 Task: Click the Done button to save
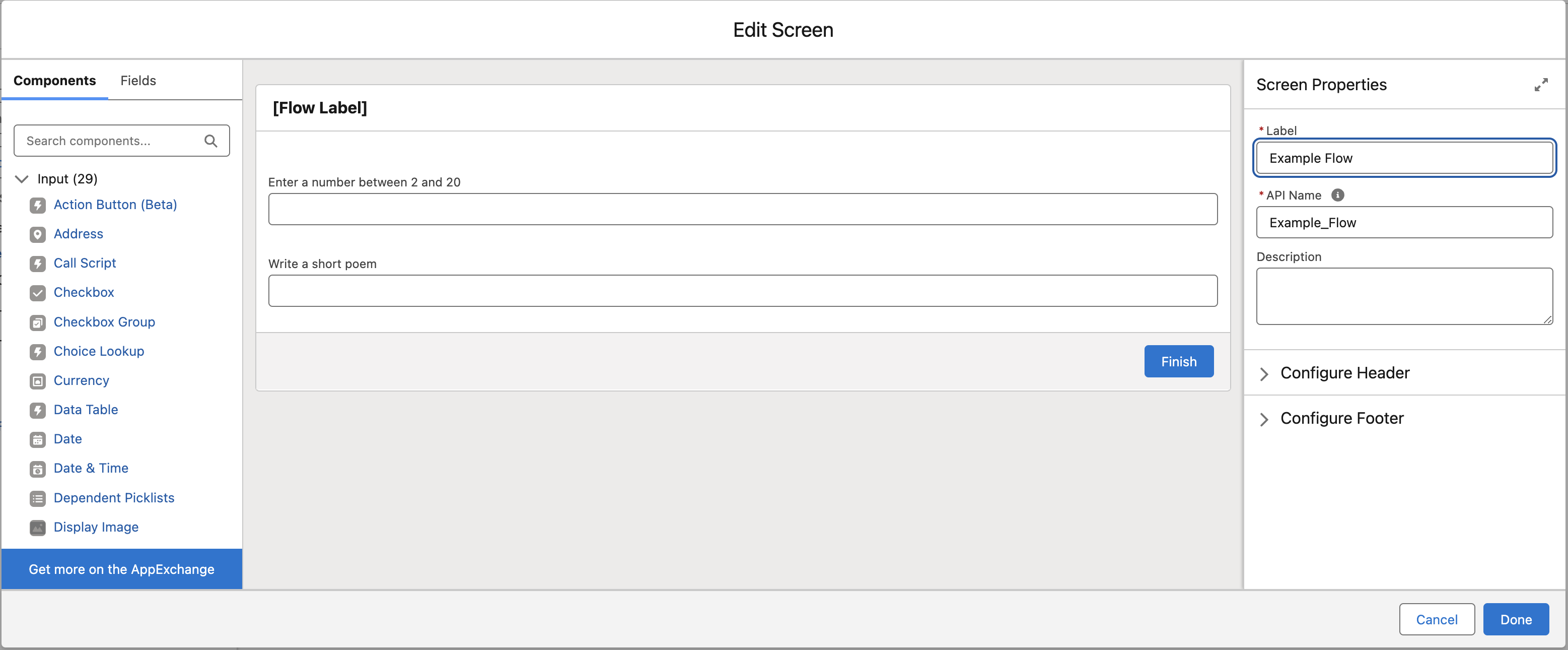pyautogui.click(x=1515, y=619)
